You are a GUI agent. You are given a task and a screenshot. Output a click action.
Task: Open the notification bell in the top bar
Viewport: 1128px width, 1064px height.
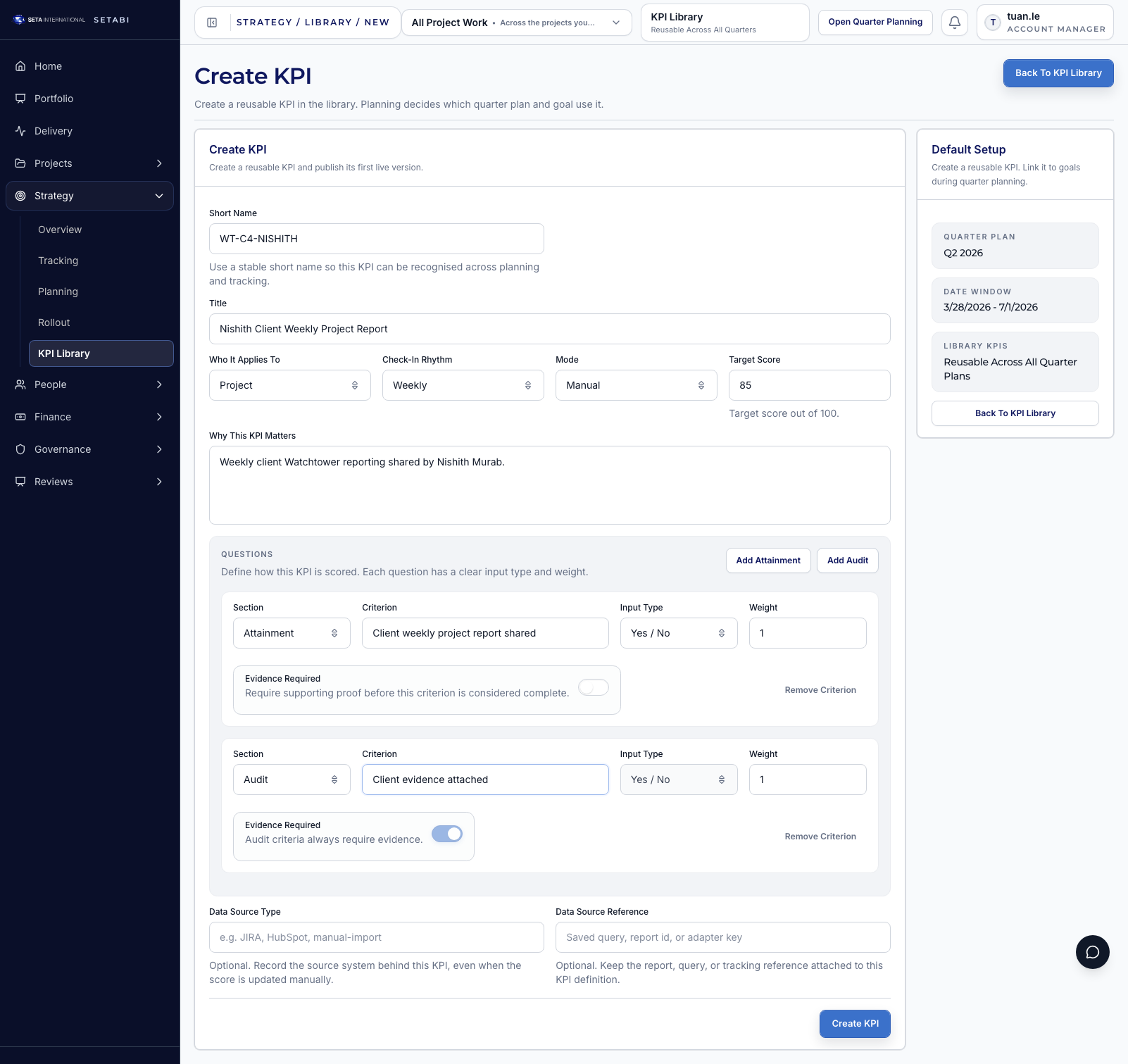click(954, 22)
